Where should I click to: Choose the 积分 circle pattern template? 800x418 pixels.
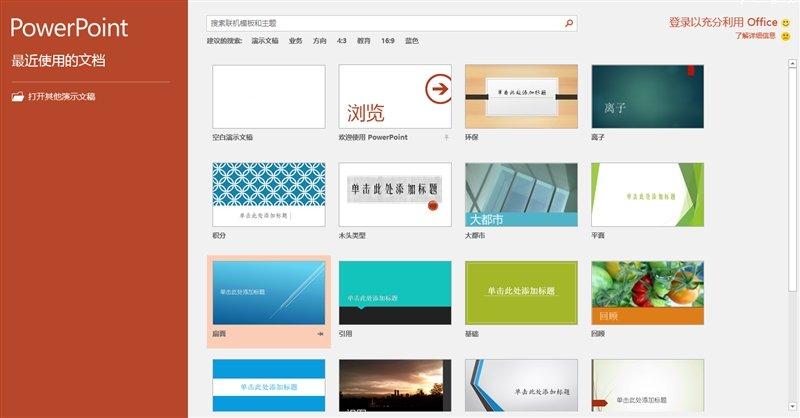pos(269,194)
